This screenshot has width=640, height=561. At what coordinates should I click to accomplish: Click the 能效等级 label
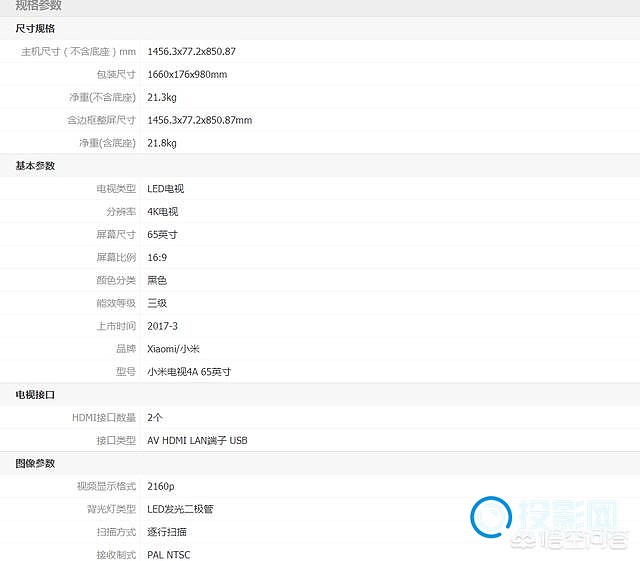click(x=116, y=303)
